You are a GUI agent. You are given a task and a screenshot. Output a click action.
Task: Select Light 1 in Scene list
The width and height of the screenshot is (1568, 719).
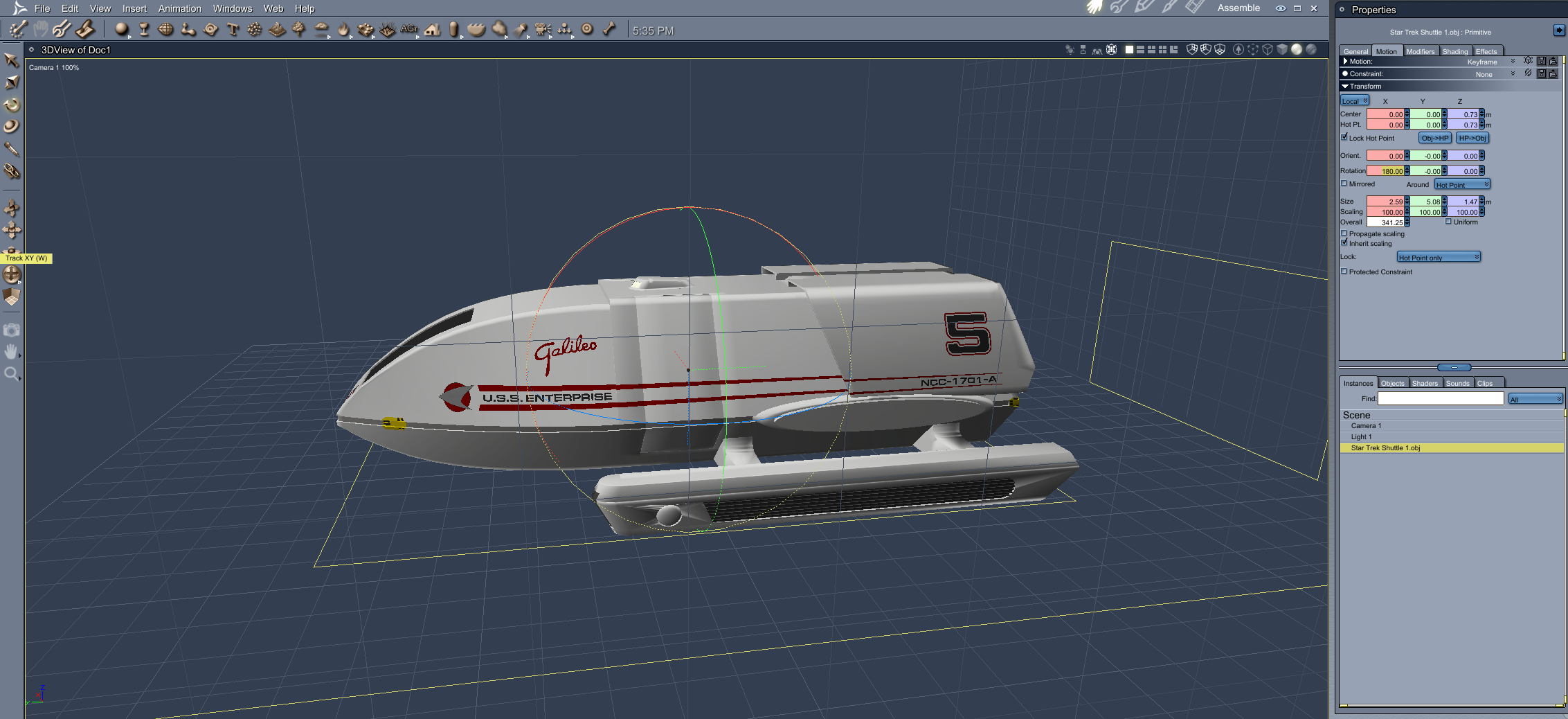(x=1451, y=437)
